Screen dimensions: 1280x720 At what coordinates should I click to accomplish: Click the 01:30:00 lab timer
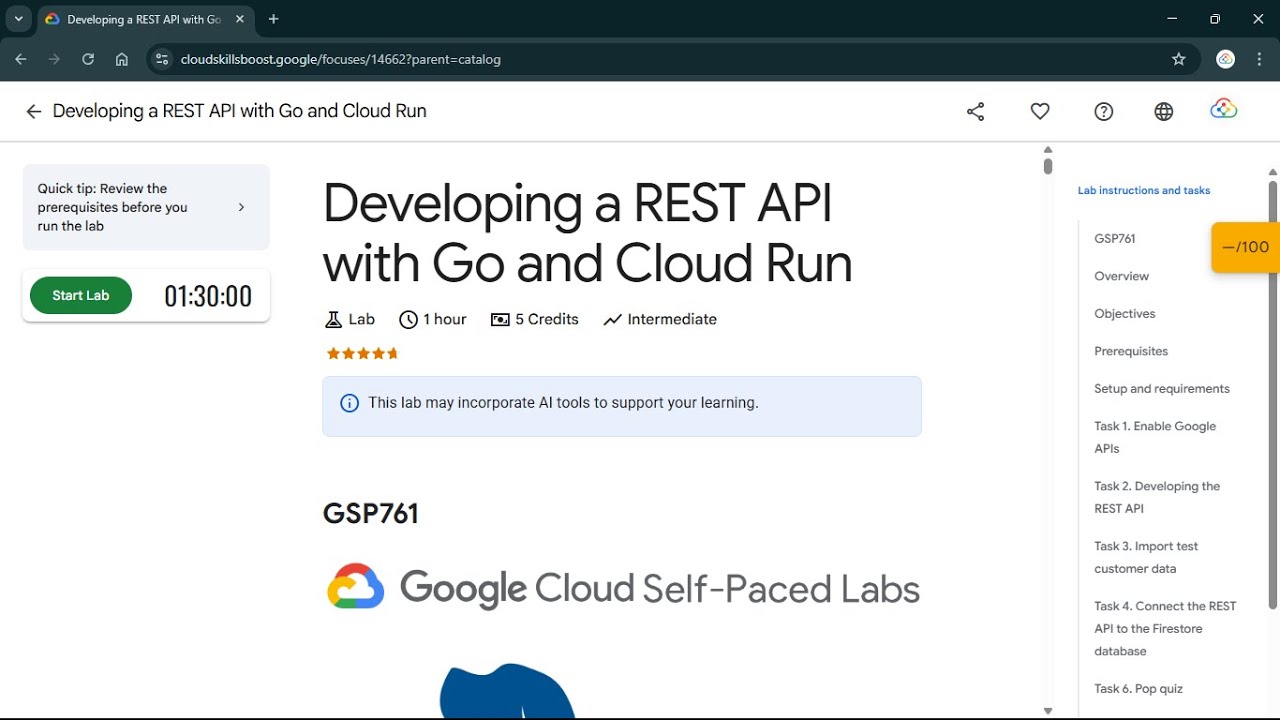208,296
